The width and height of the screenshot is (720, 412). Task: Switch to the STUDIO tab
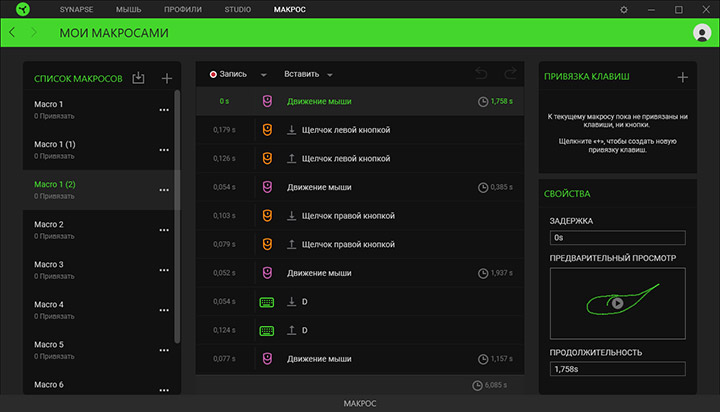tap(238, 9)
